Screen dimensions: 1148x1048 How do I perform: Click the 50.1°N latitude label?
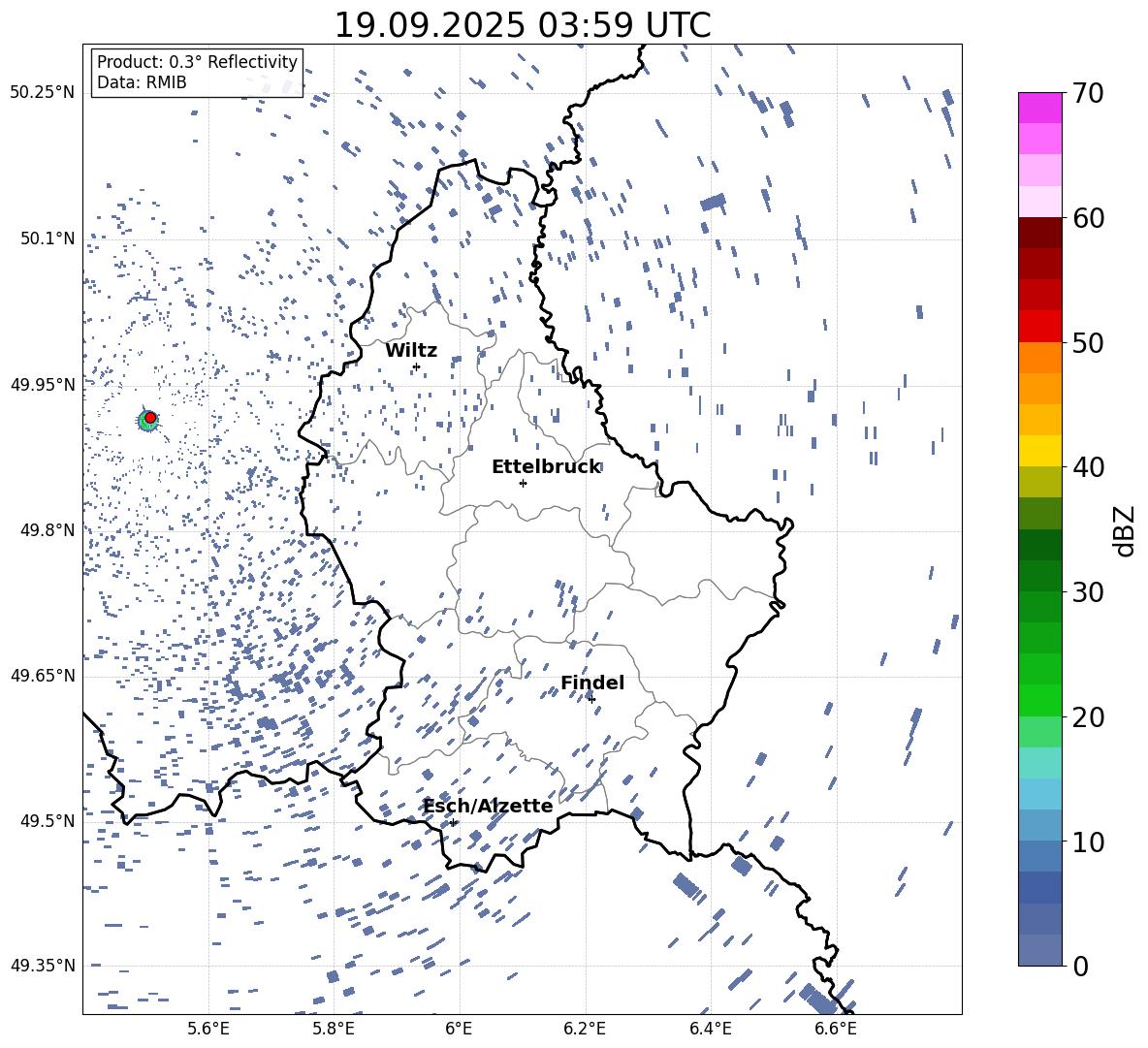[47, 238]
